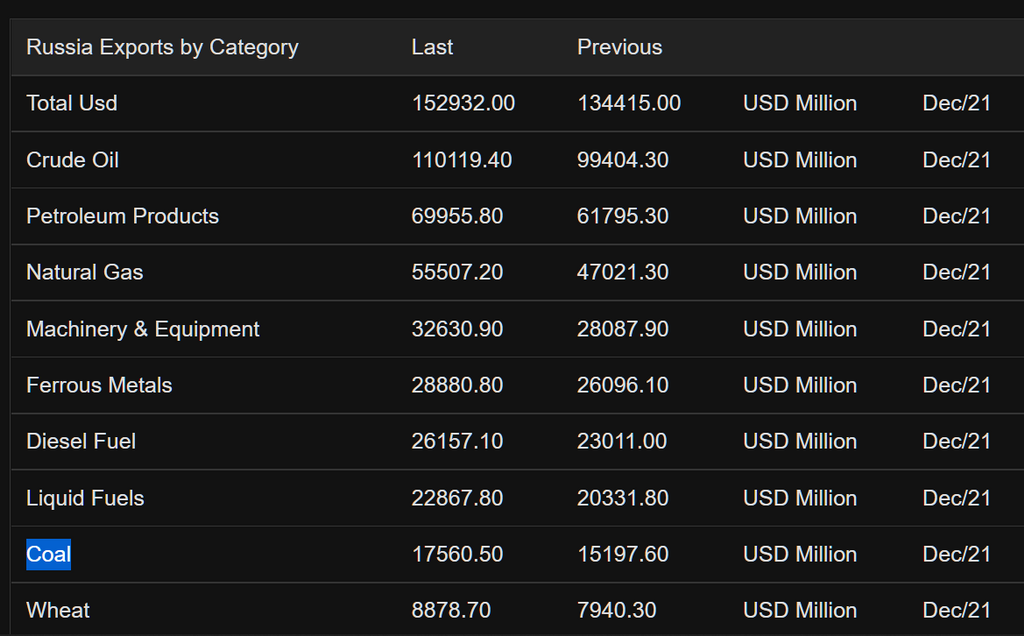Select Petroleum Products row label
1024x636 pixels.
pos(122,216)
